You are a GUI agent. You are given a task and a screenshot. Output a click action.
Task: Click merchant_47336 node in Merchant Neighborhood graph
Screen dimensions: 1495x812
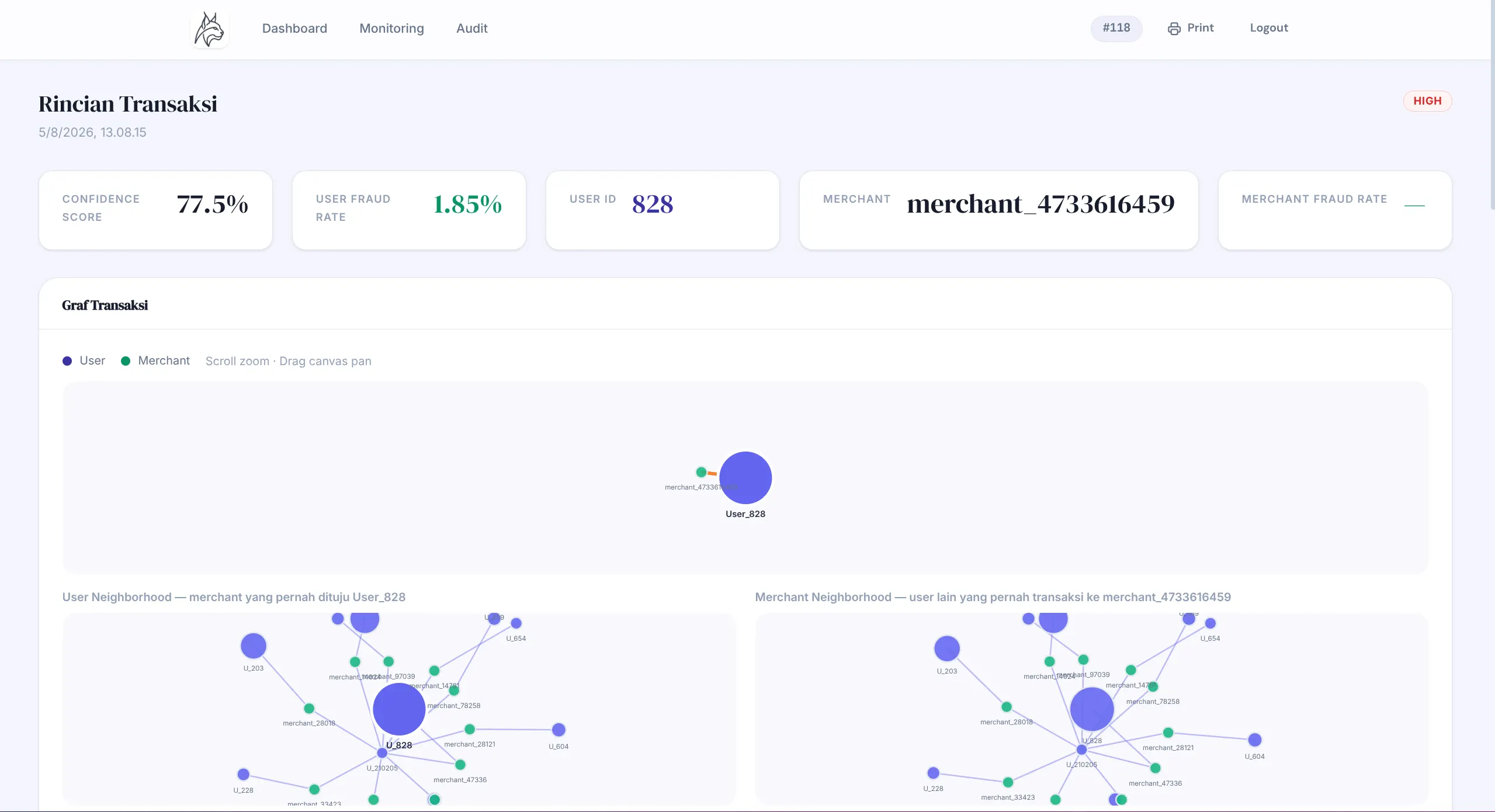point(1155,768)
